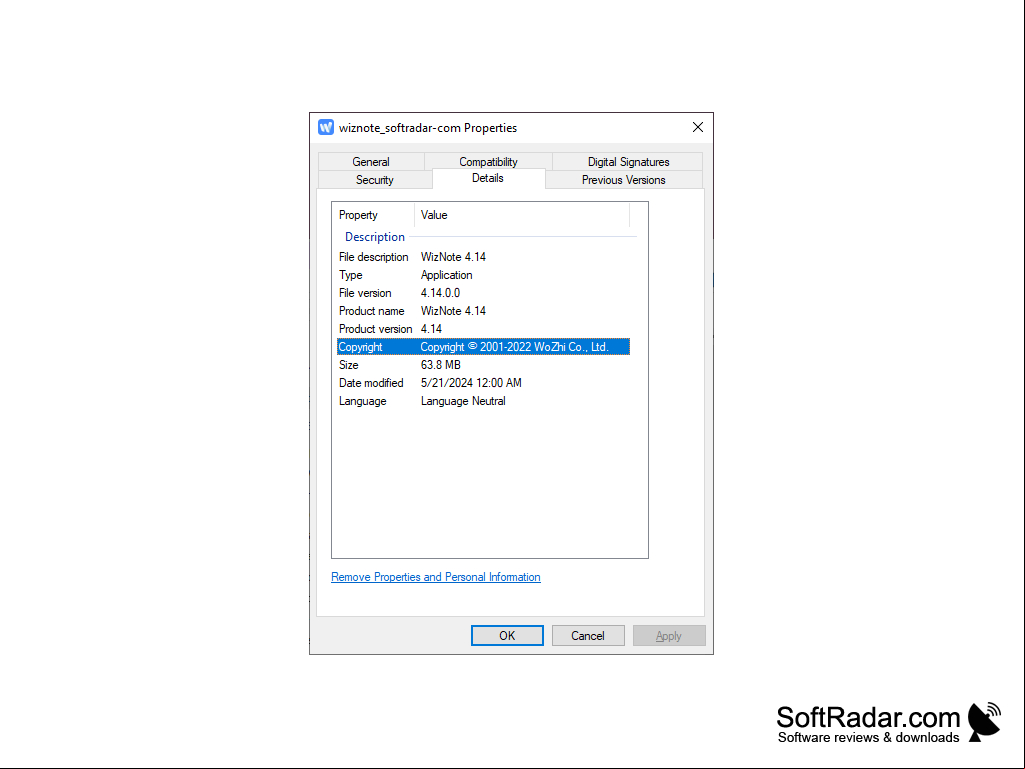1025x769 pixels.
Task: Select the Size 63.8 MB row
Action: click(x=483, y=365)
